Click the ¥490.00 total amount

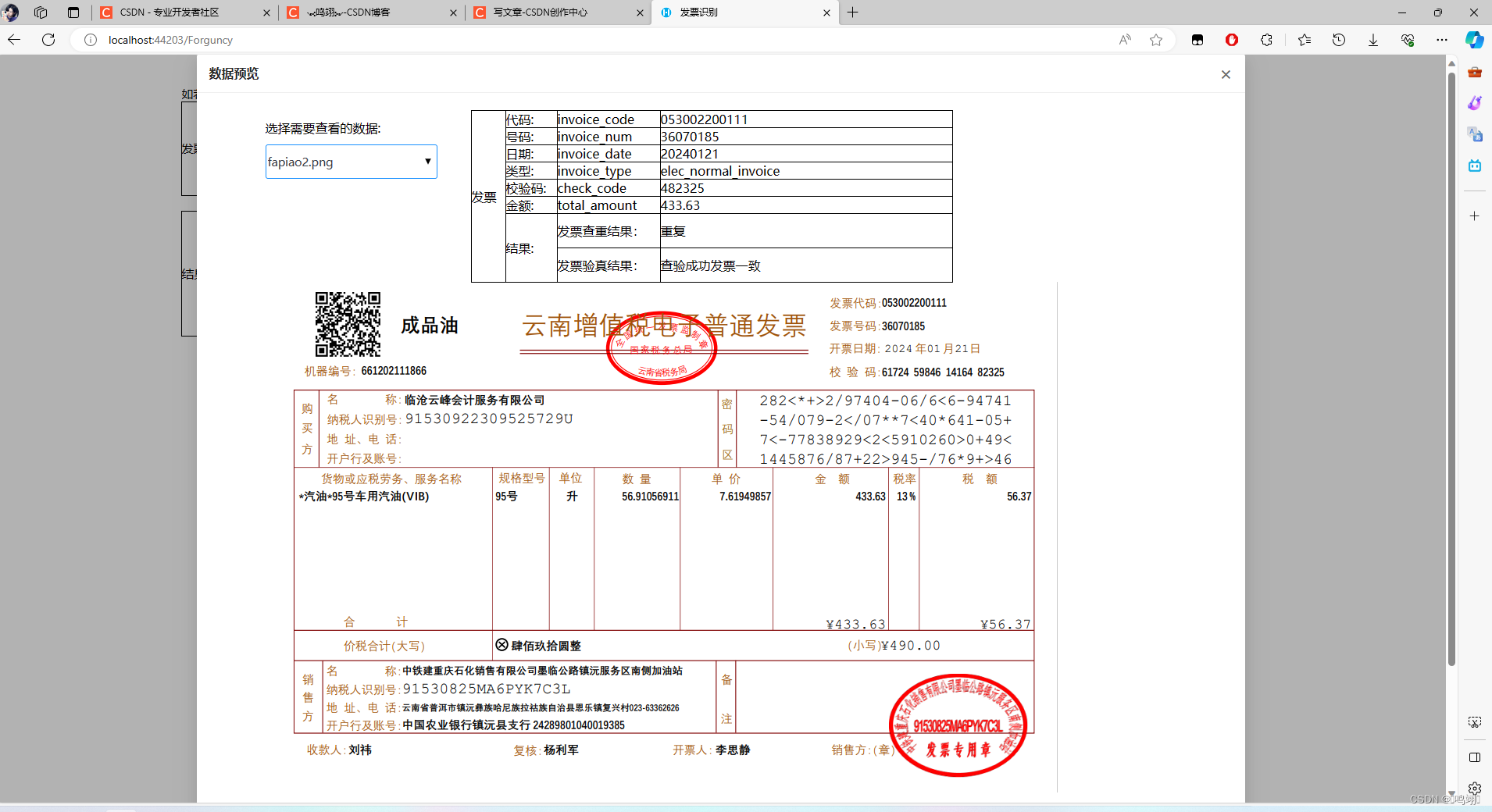coord(911,646)
